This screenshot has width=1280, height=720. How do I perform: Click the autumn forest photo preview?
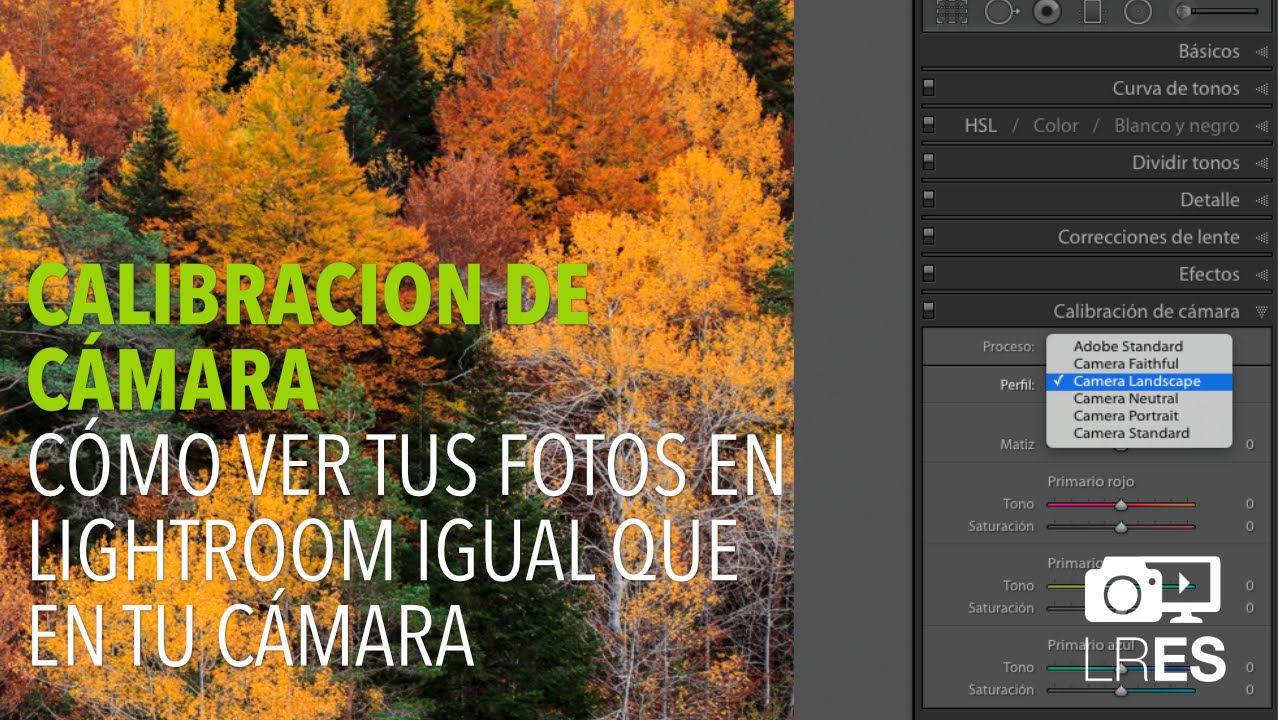point(397,360)
